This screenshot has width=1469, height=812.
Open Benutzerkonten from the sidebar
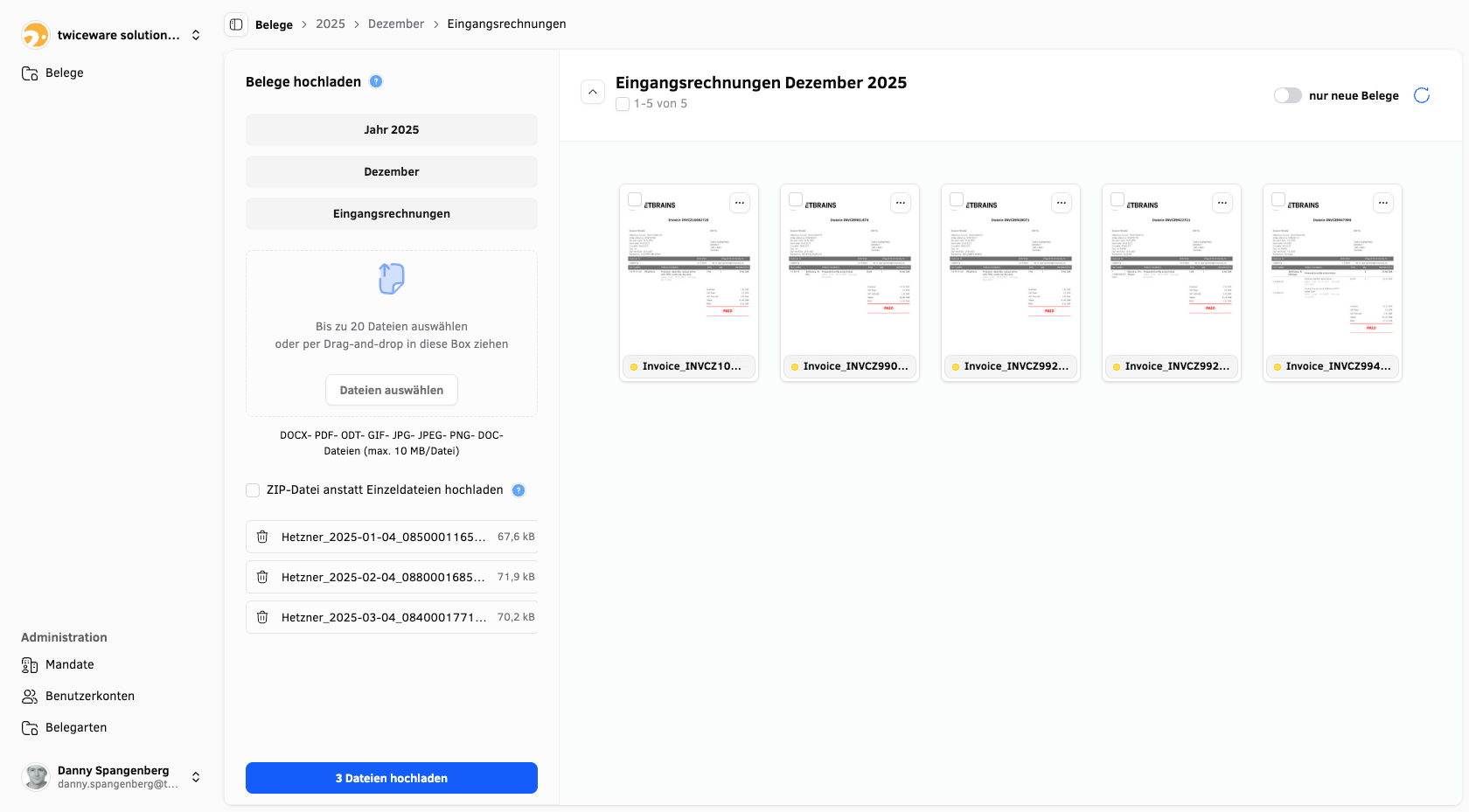click(90, 696)
